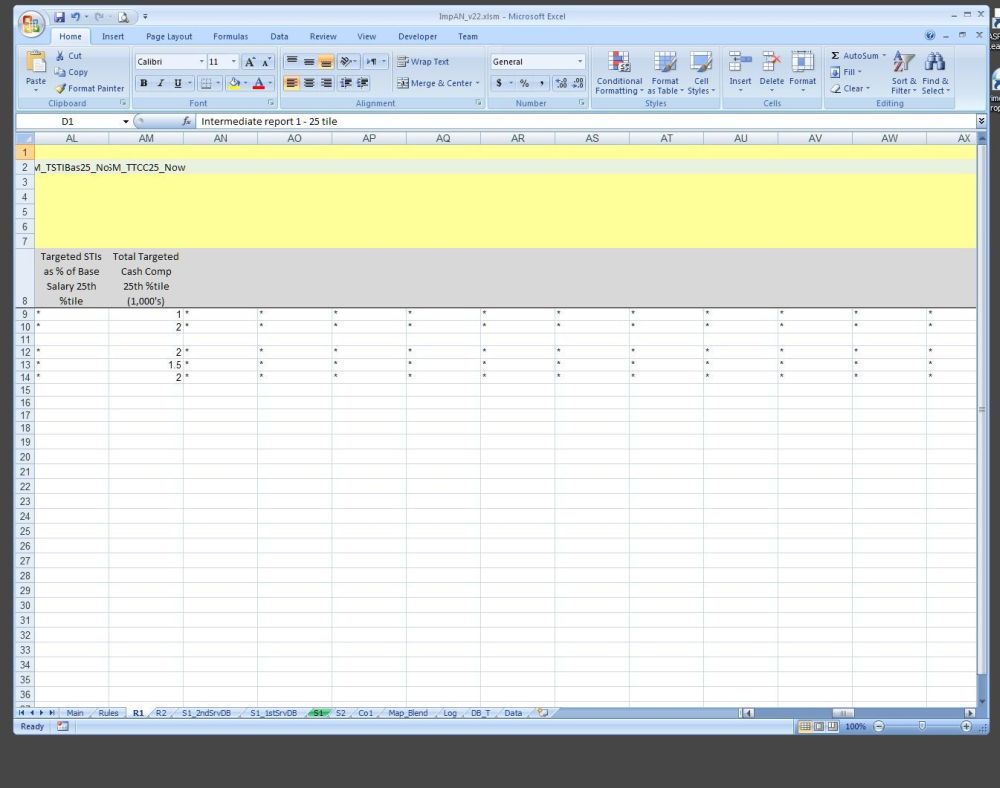The width and height of the screenshot is (1000, 788).
Task: Expand the Name Box dropdown arrow
Action: [126, 121]
